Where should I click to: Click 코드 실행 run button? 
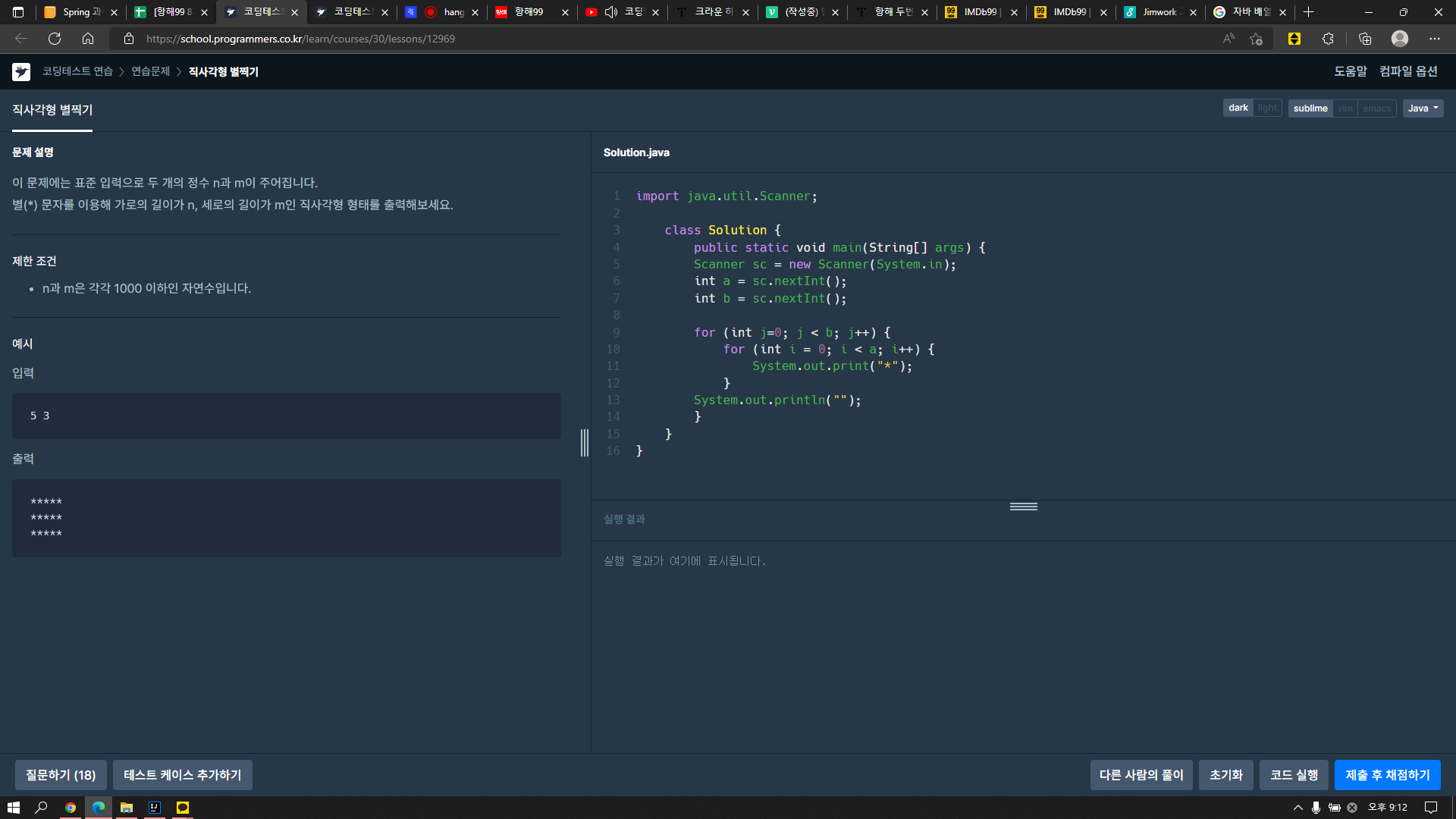click(x=1294, y=775)
